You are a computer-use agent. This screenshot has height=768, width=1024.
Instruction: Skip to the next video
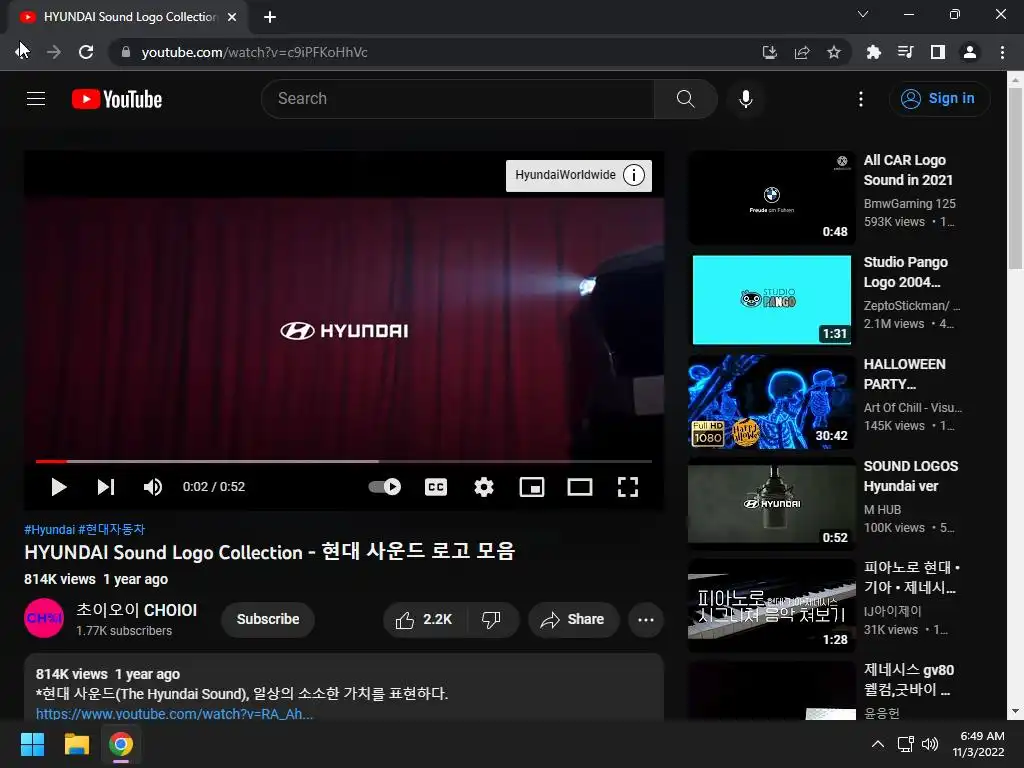pos(106,487)
